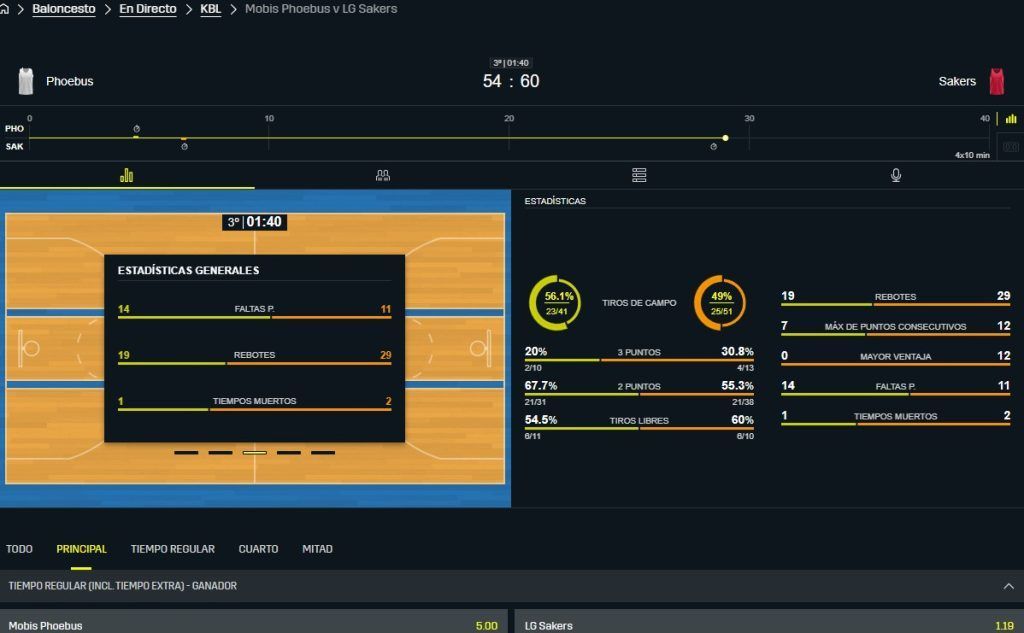Click the TIROS DE CAMPO label
This screenshot has width=1024, height=633.
point(639,302)
